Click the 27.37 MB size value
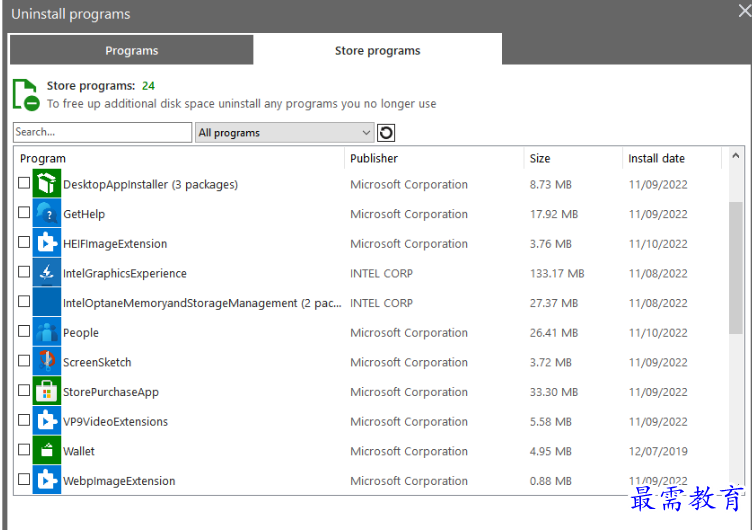Screen dimensions: 752x530 [554, 303]
